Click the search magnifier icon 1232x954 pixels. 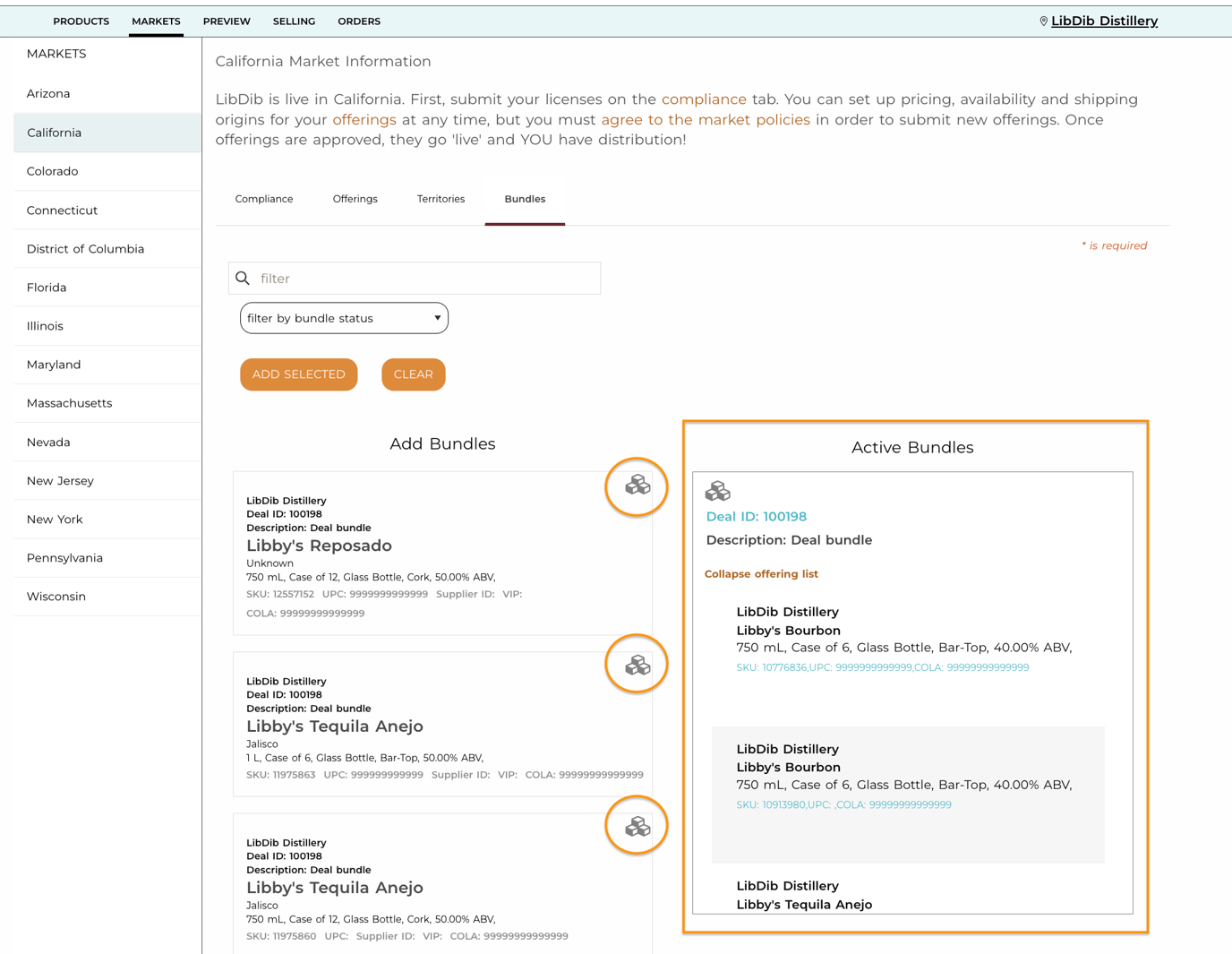point(243,279)
